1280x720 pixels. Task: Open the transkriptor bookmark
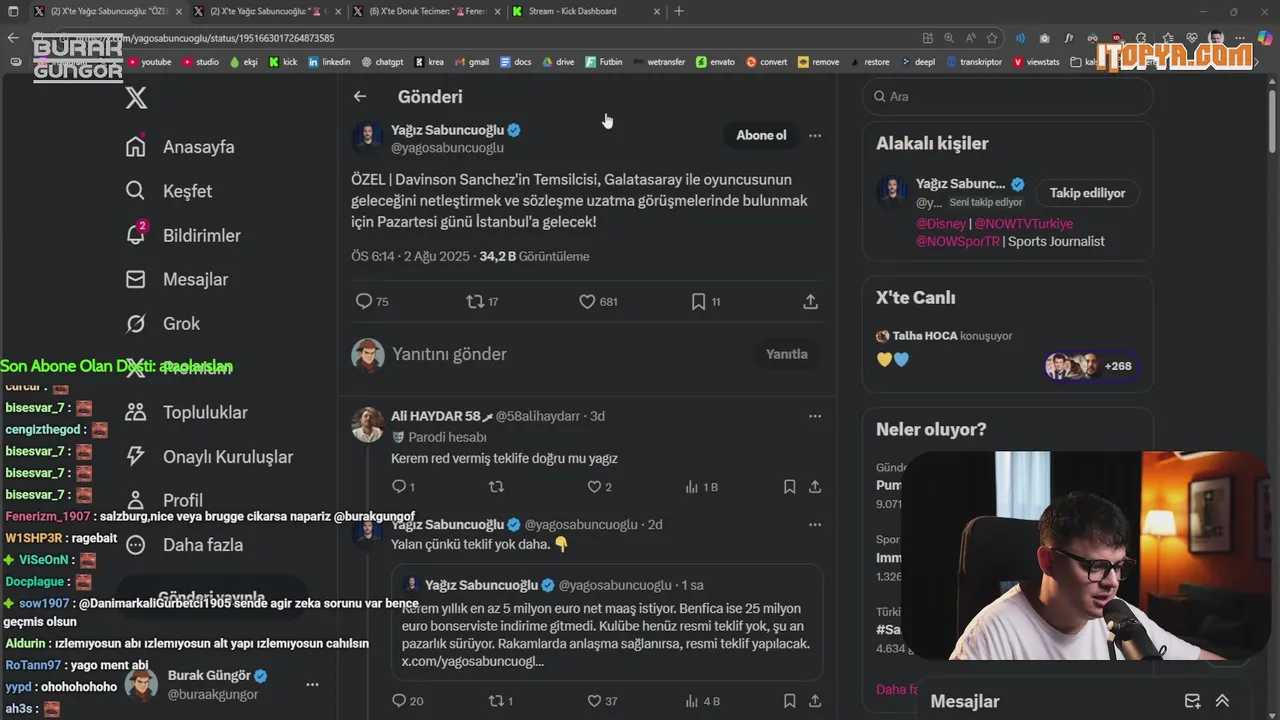point(973,62)
